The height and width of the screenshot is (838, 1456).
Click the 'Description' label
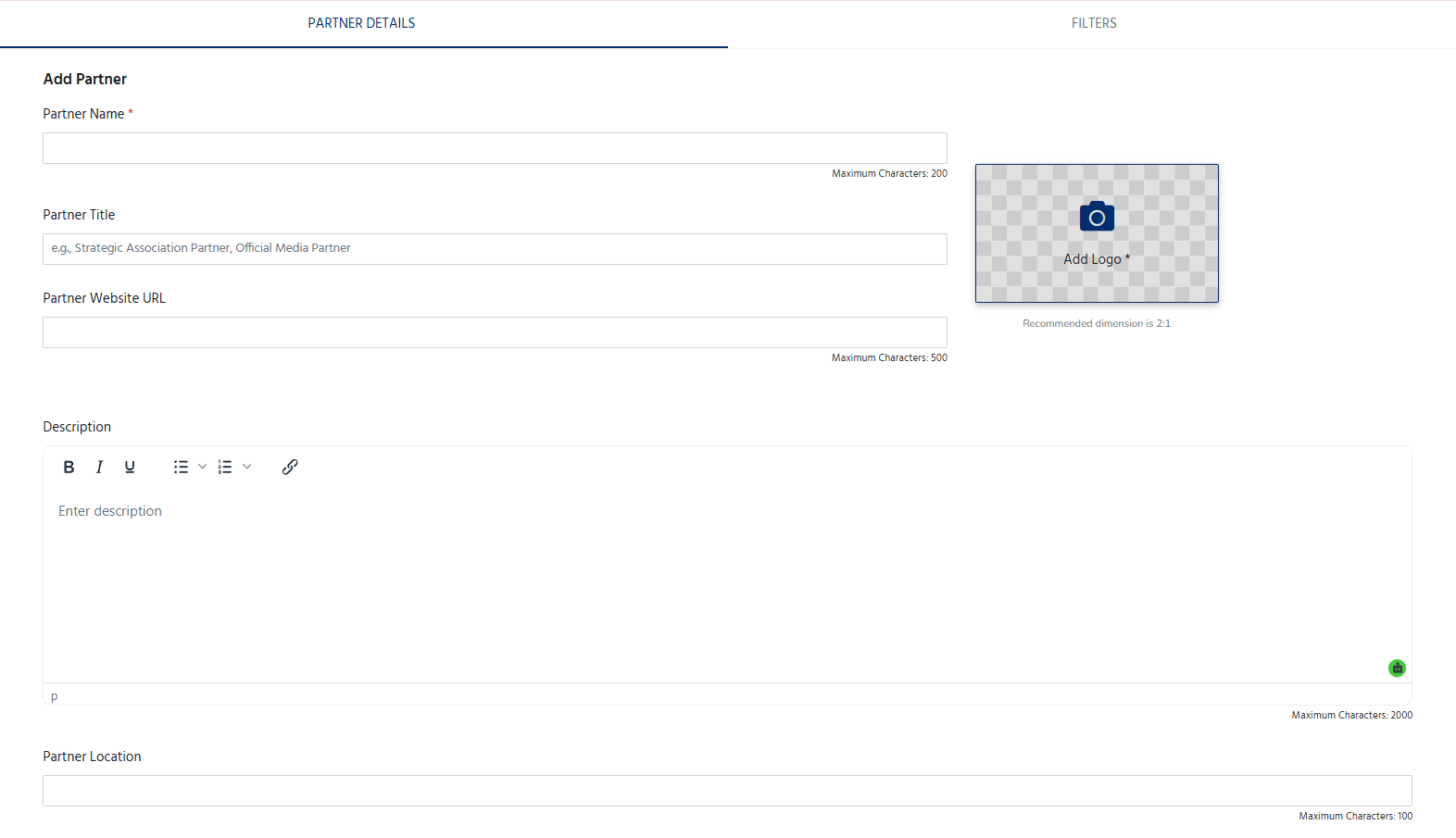(x=77, y=427)
